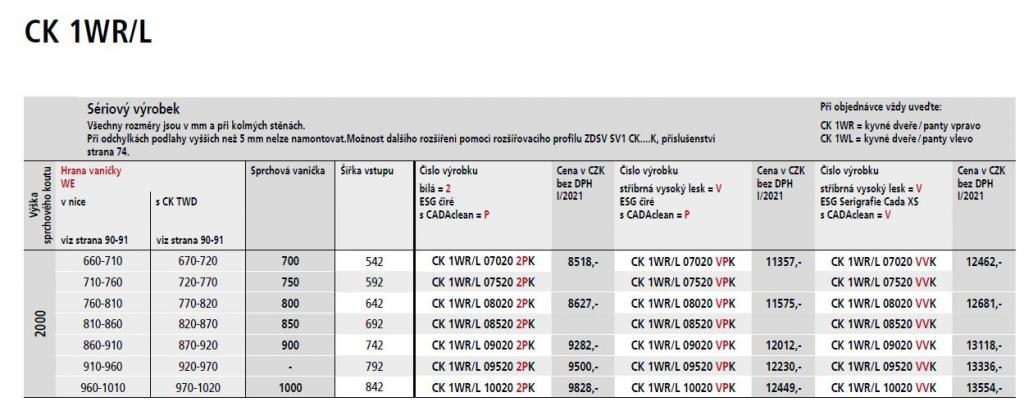The height and width of the screenshot is (415, 1024).
Task: Select the Šířka vstupu column header
Action: [x=367, y=171]
